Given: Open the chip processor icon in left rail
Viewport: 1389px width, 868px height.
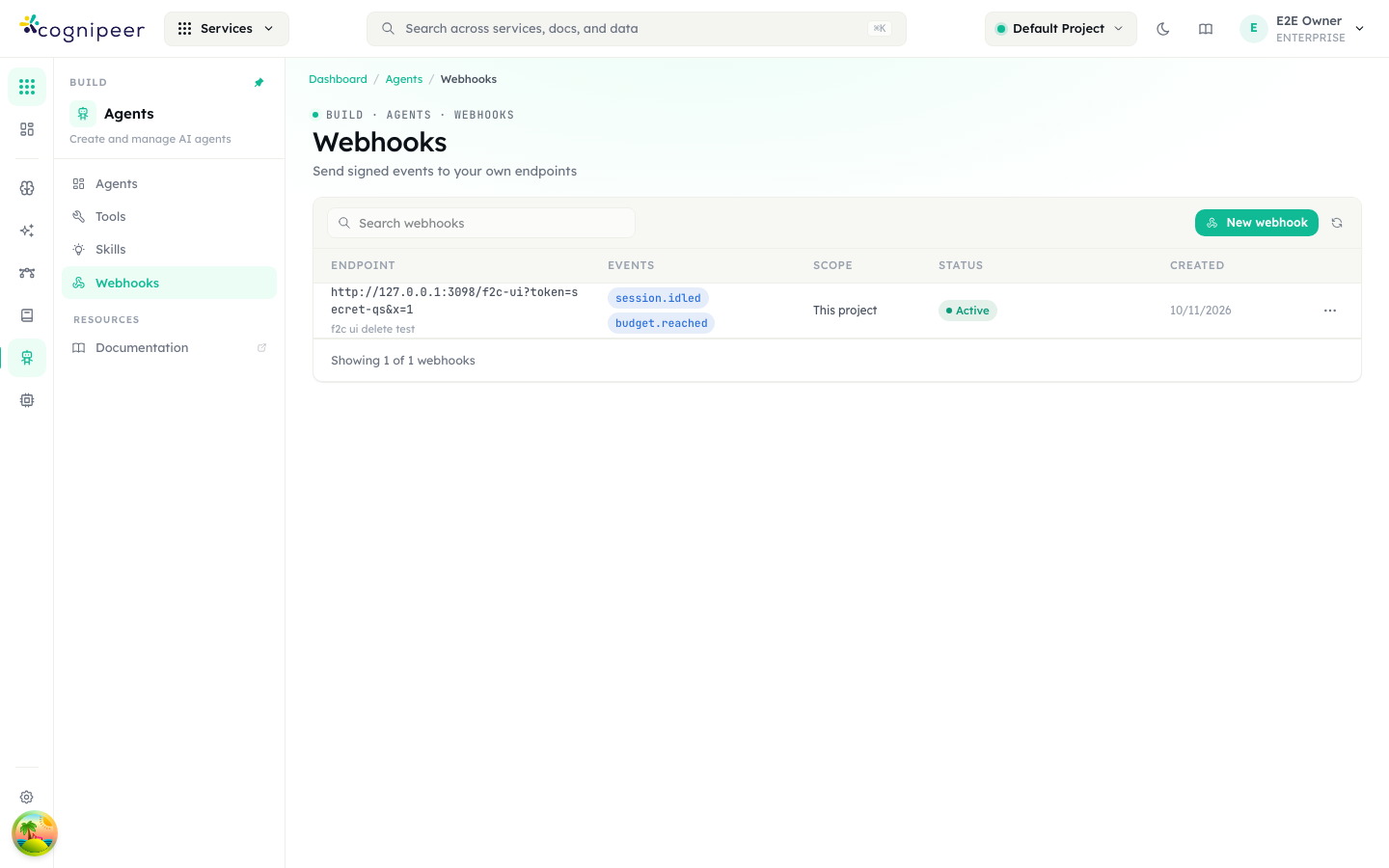Looking at the screenshot, I should [27, 400].
